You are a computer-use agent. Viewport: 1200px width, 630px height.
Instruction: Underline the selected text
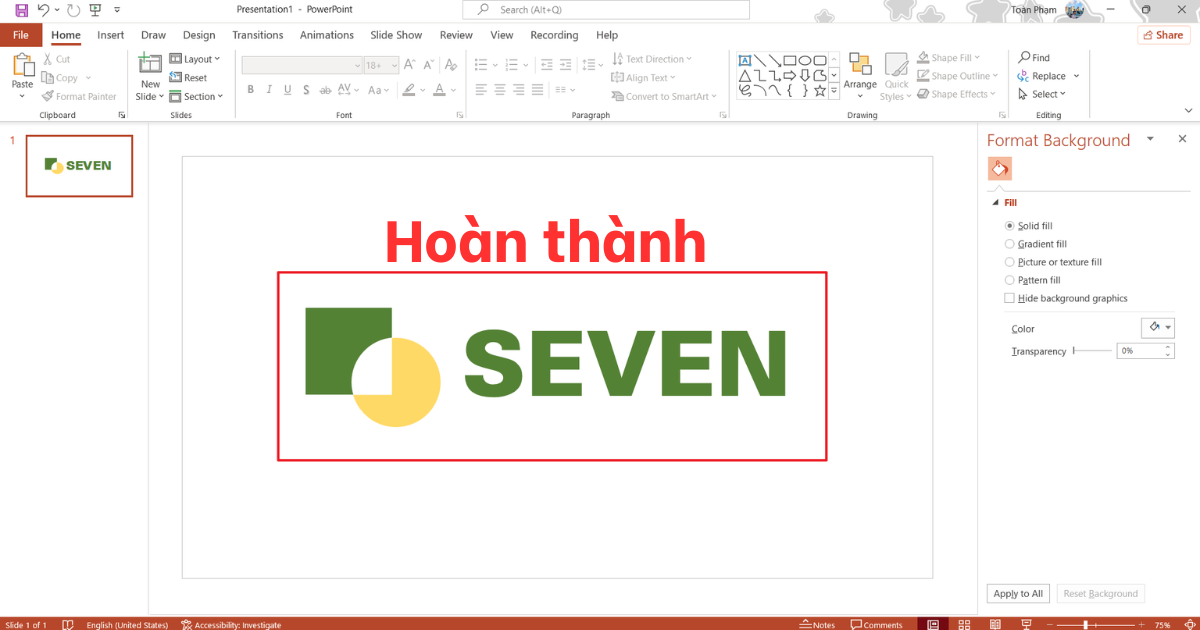[x=288, y=90]
